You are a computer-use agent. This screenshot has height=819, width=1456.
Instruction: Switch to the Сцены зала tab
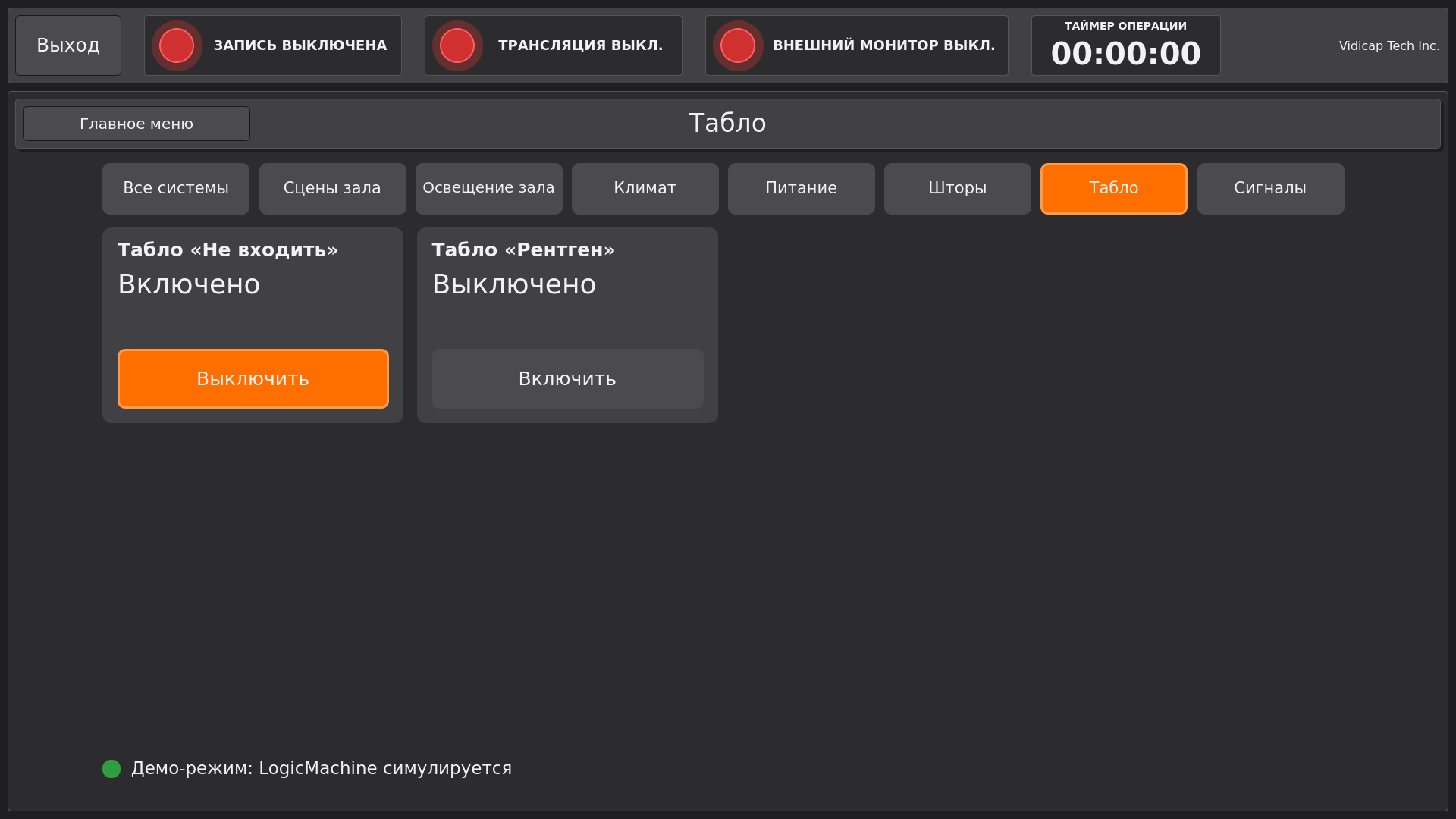click(332, 188)
